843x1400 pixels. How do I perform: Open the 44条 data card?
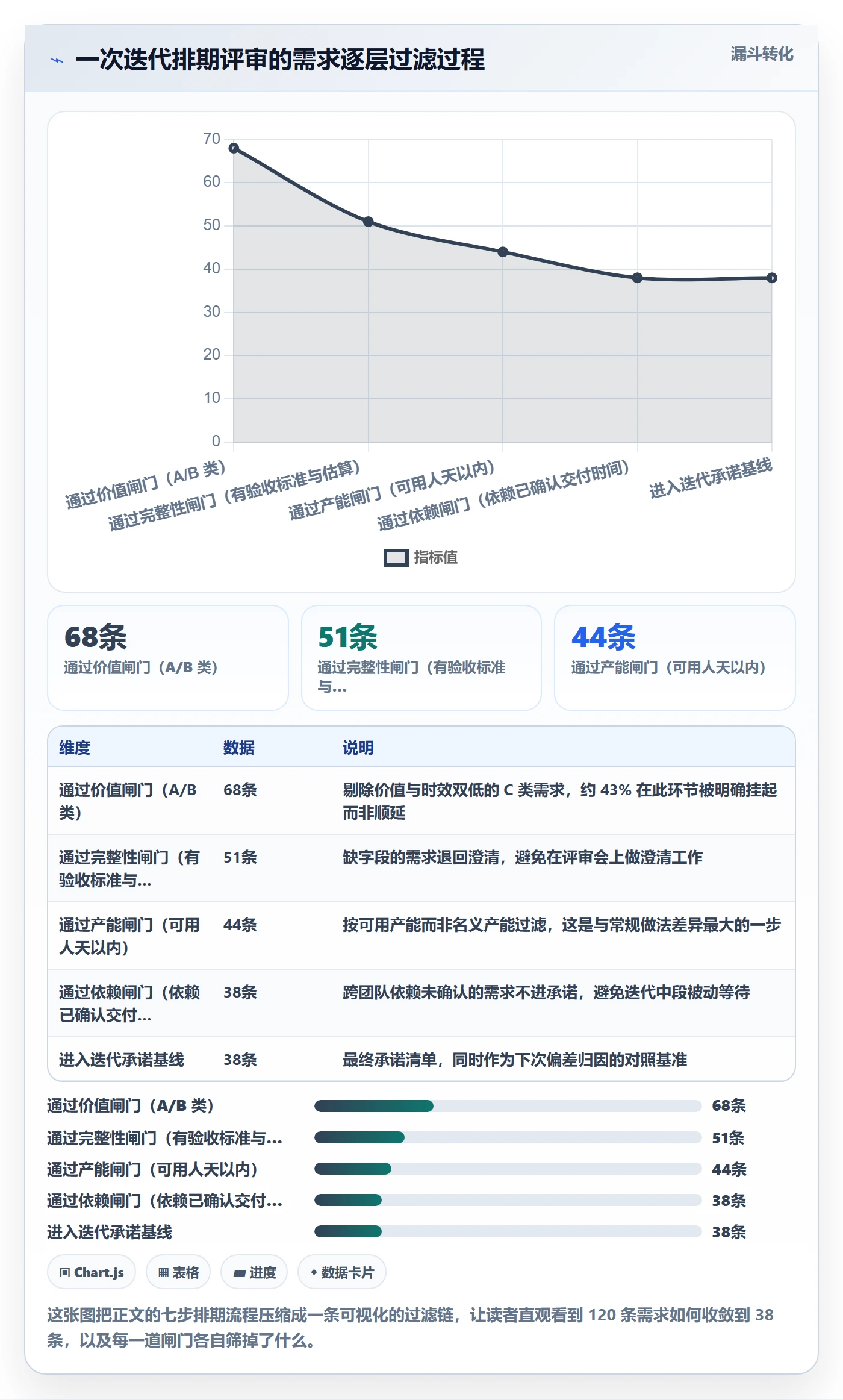[x=675, y=658]
